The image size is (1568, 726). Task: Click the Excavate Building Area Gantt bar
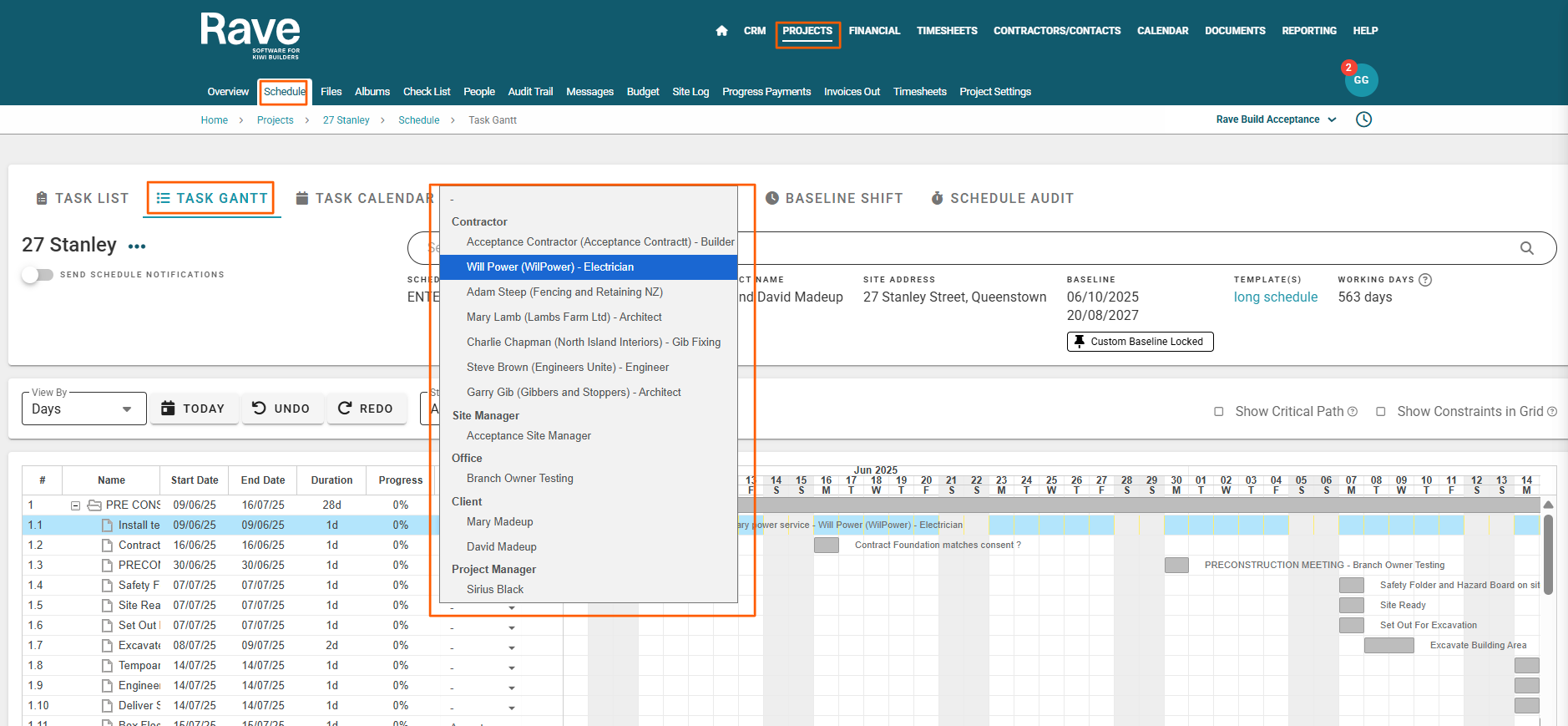pos(1388,646)
